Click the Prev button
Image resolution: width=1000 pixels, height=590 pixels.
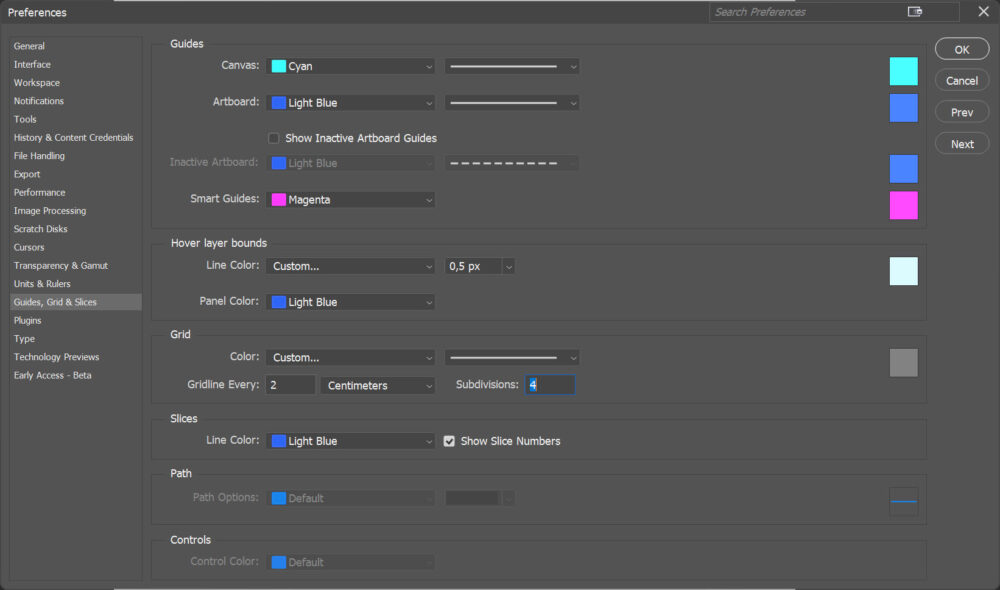tap(961, 112)
